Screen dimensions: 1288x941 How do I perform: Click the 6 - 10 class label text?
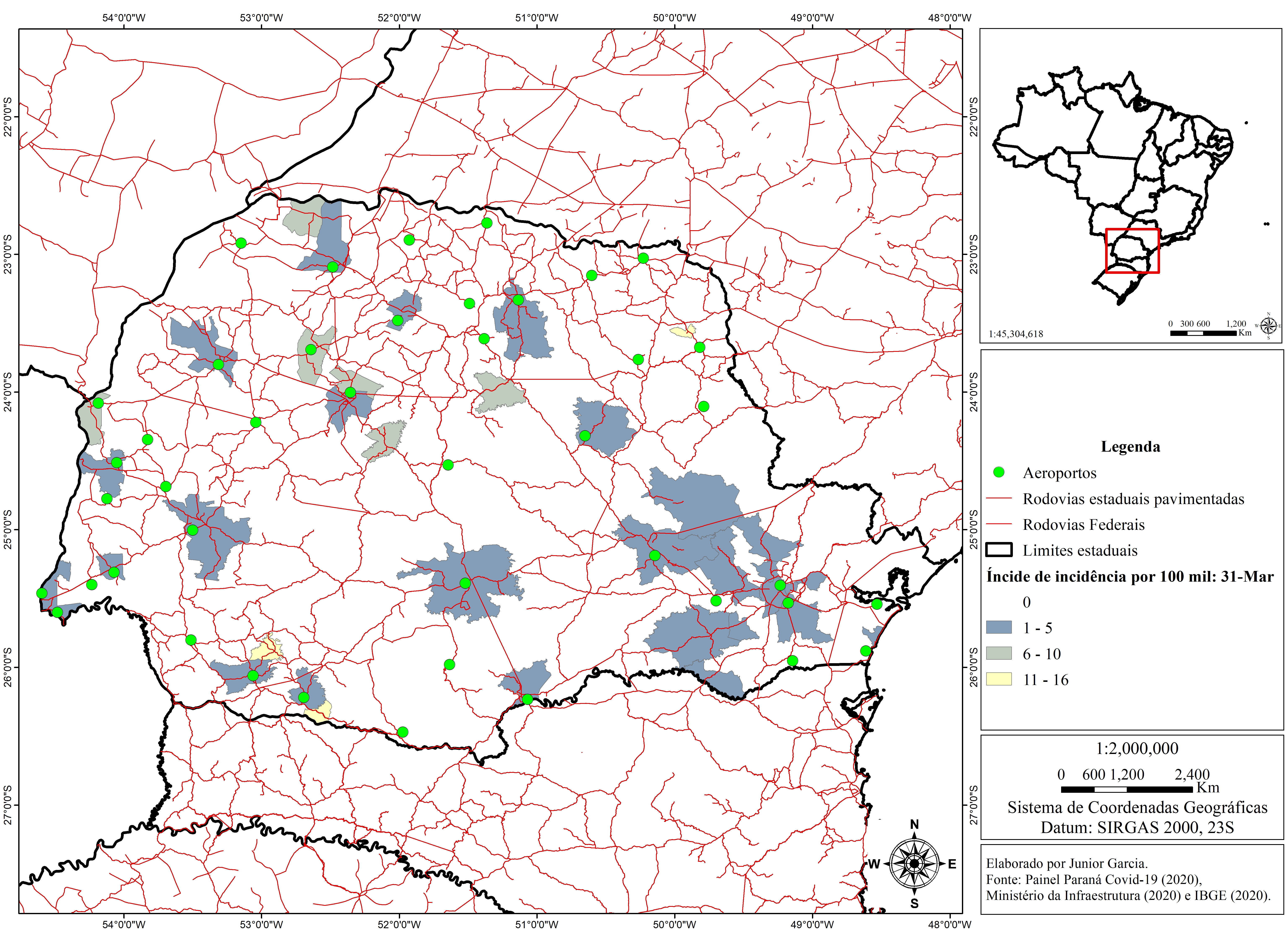1042,654
